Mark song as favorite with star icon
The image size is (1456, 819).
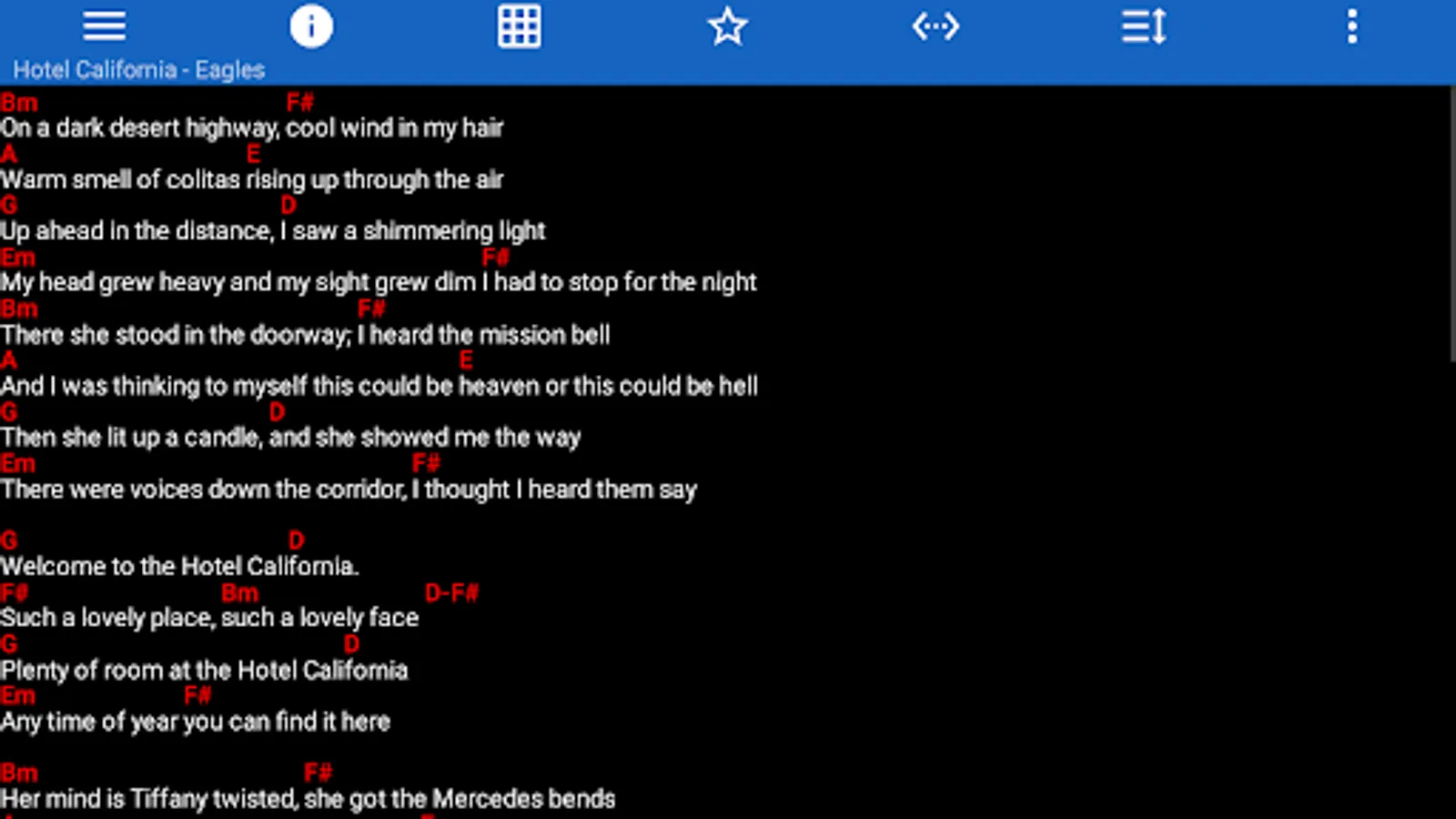[x=728, y=26]
